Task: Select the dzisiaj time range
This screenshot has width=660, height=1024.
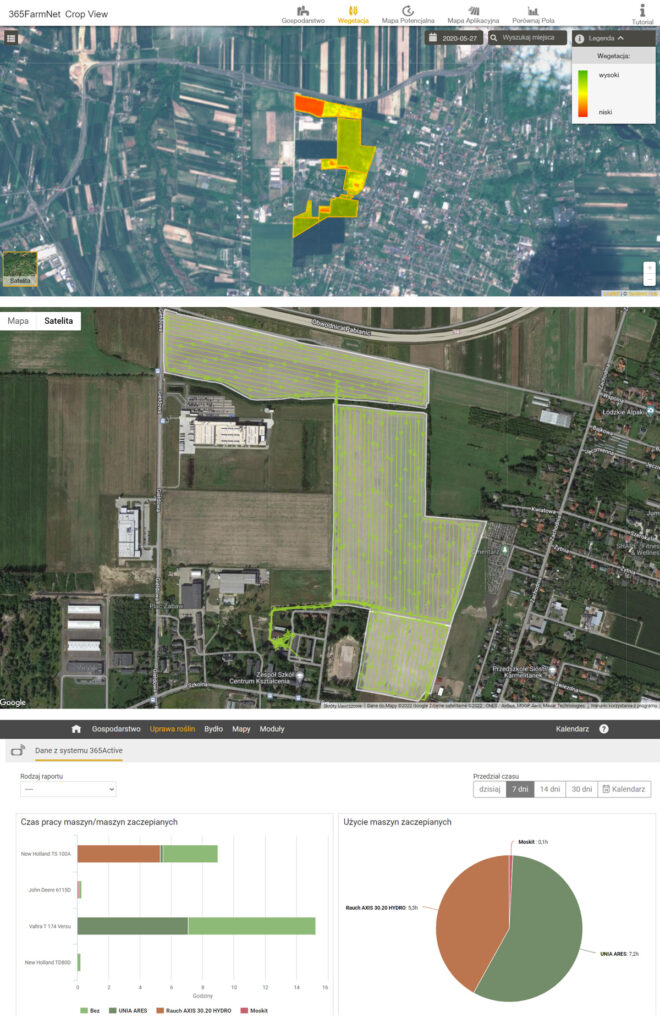Action: [490, 789]
